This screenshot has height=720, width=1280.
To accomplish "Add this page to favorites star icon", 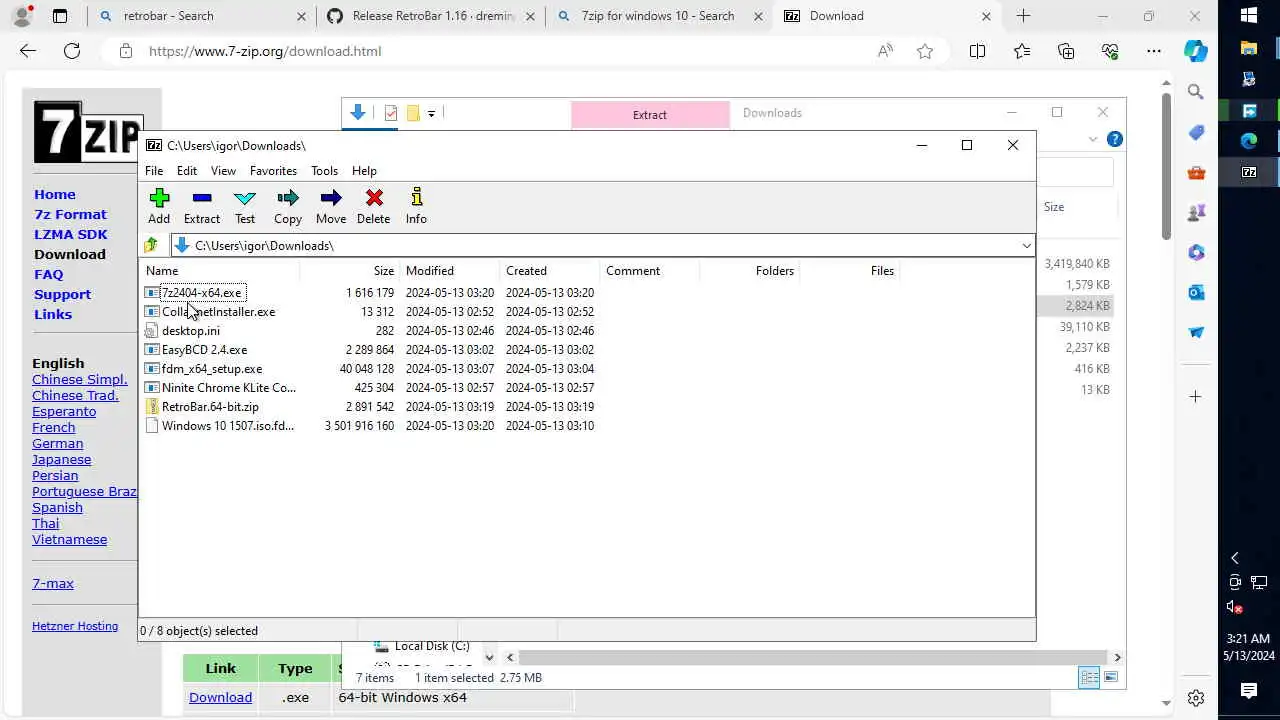I will coord(925,51).
